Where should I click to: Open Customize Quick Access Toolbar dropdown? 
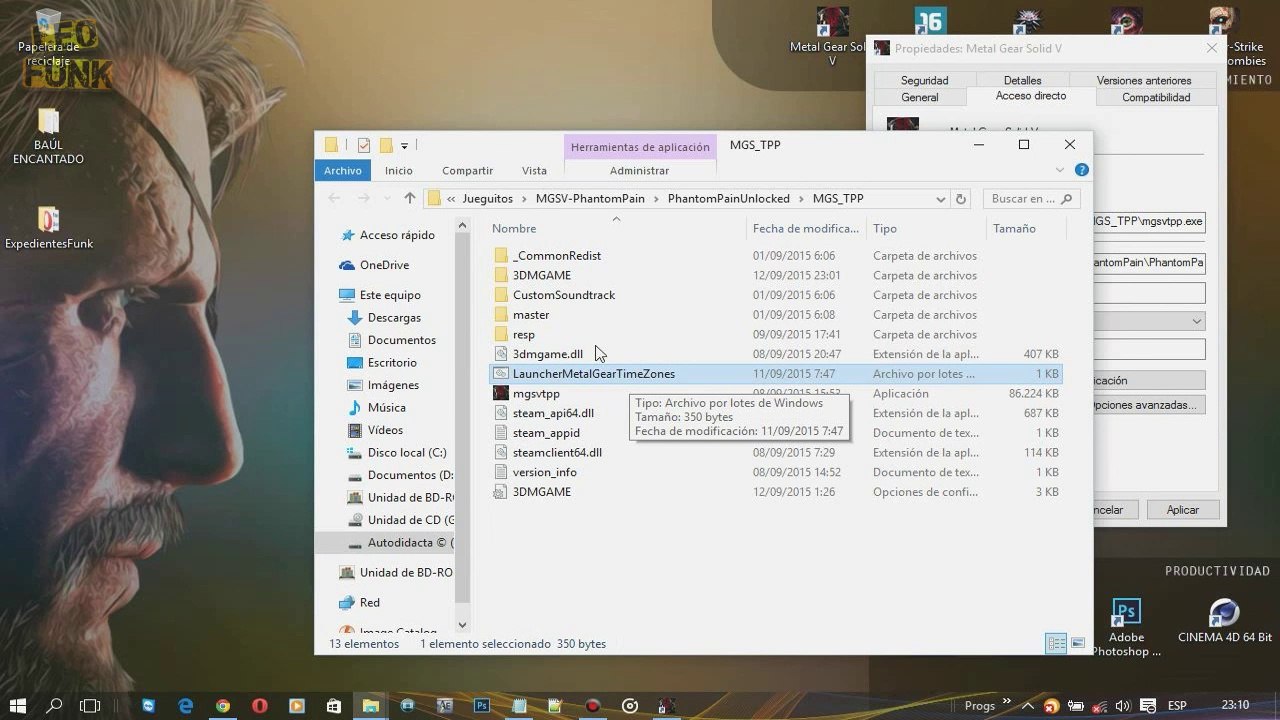point(403,145)
